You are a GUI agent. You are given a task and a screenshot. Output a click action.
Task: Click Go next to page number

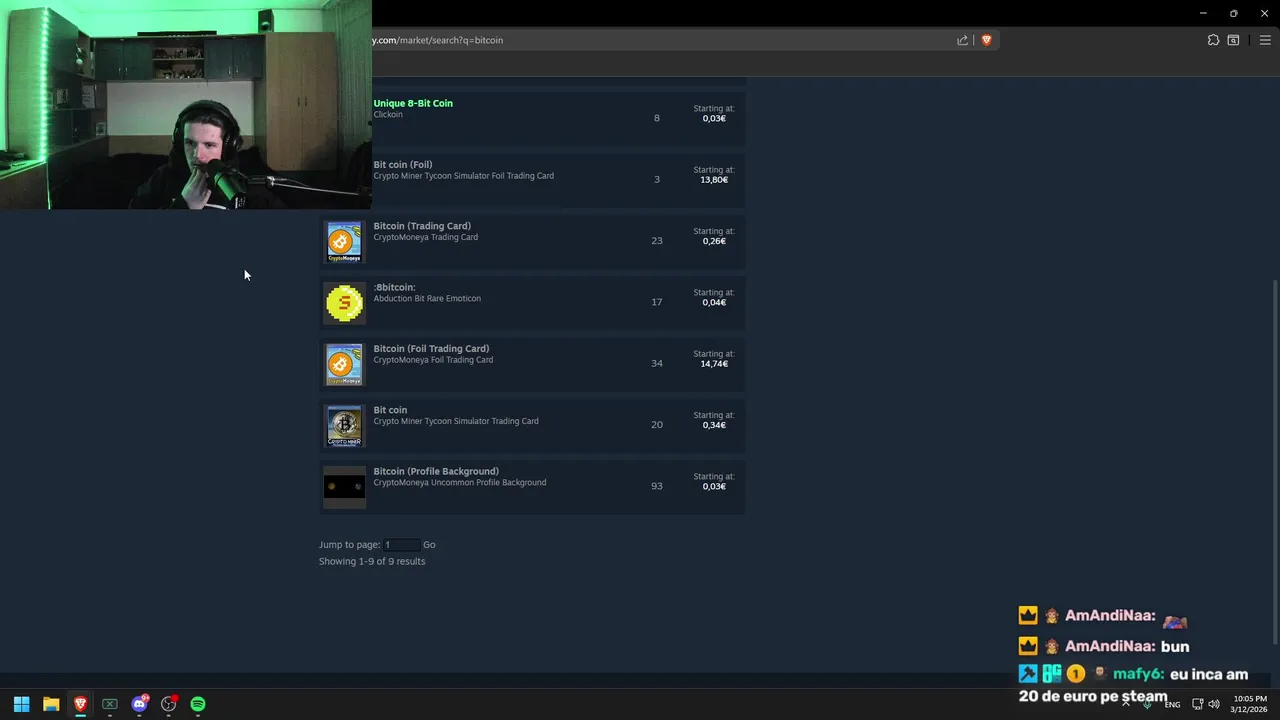click(429, 545)
